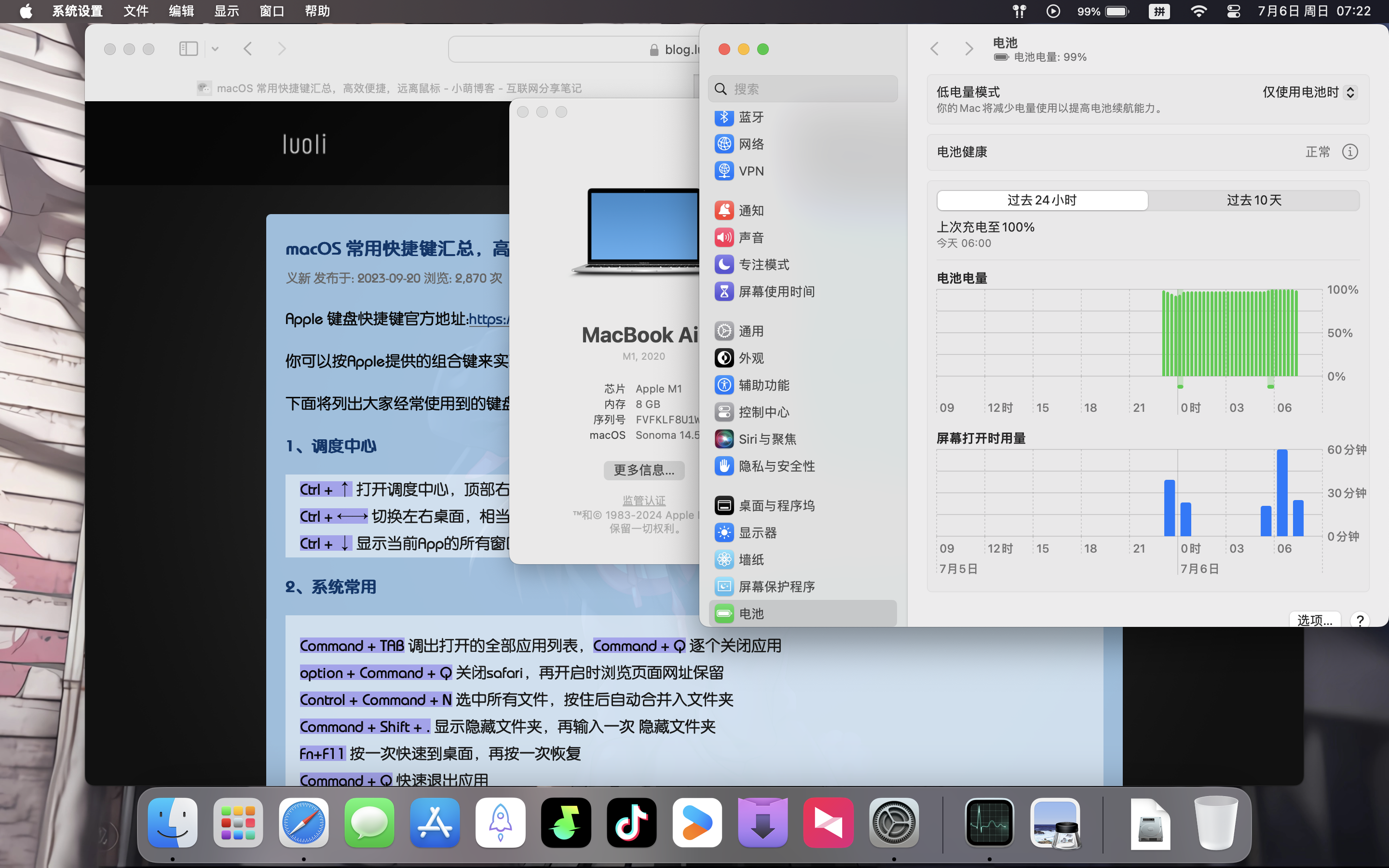Open Apple keyboard shortcuts https link

click(x=489, y=319)
